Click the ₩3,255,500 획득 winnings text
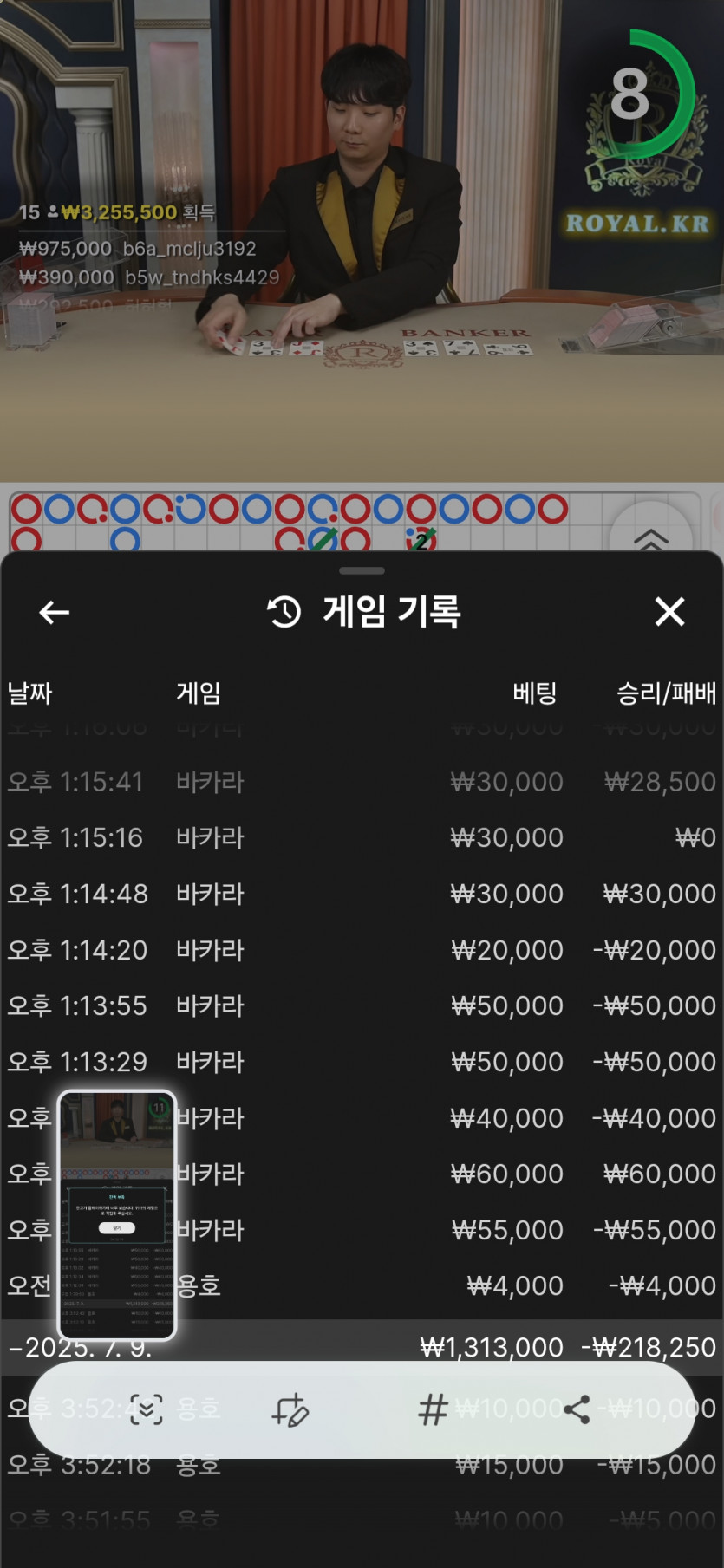 pyautogui.click(x=138, y=212)
